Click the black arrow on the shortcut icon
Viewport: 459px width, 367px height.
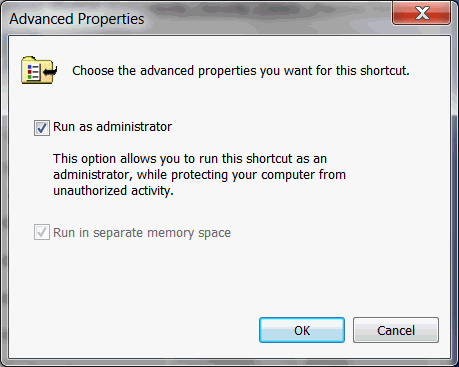[x=51, y=71]
